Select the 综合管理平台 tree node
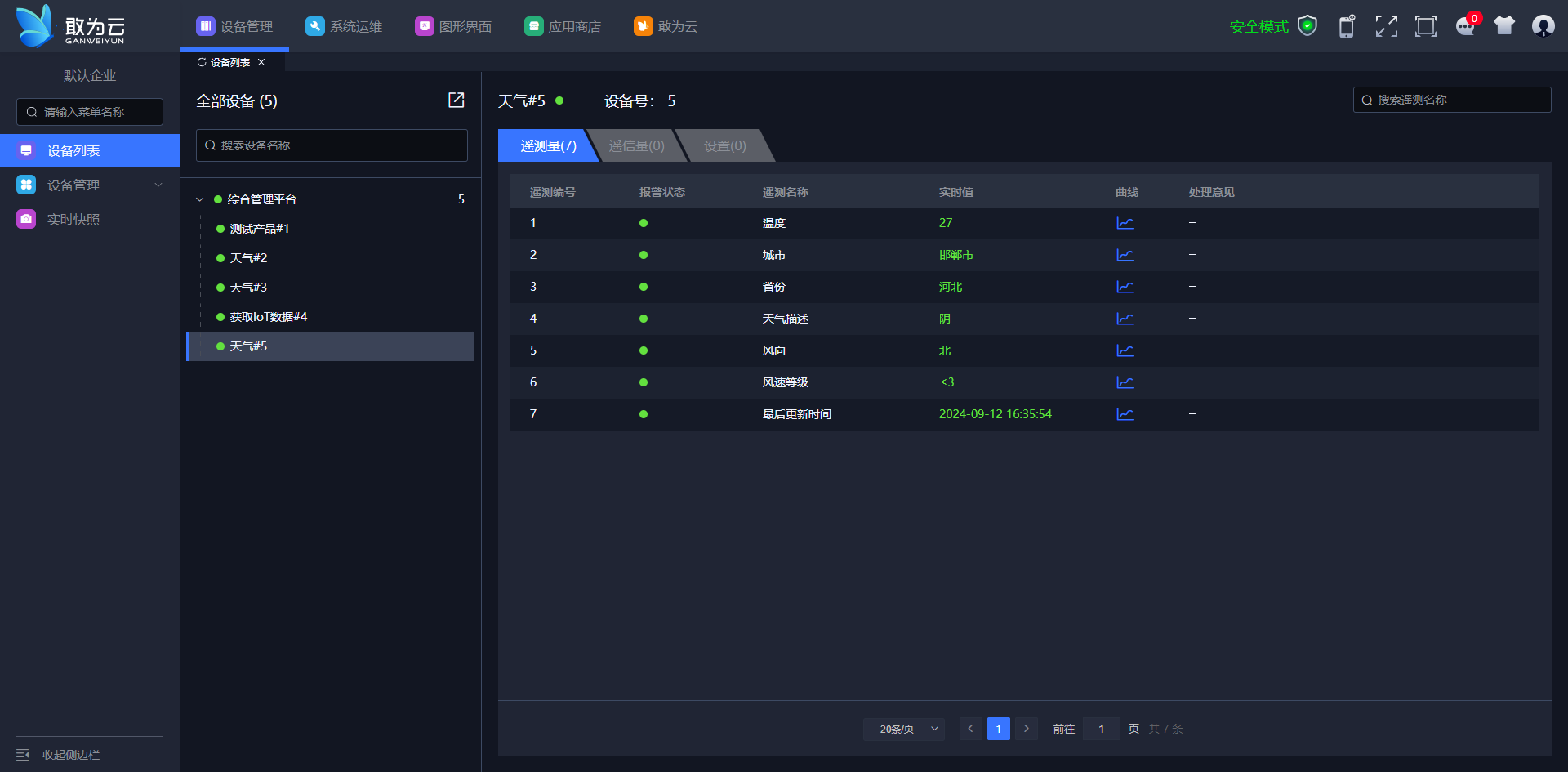 click(x=262, y=199)
